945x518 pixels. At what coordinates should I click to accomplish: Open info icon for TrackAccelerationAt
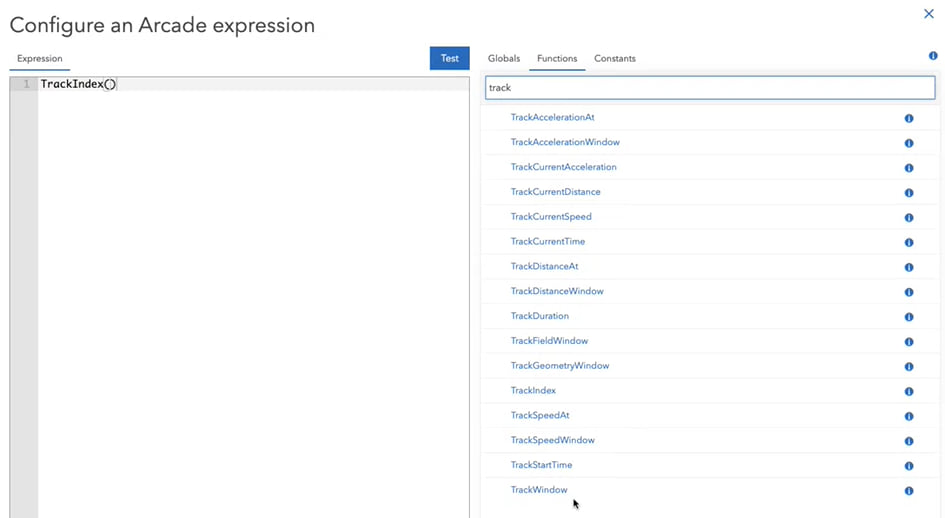click(x=909, y=118)
